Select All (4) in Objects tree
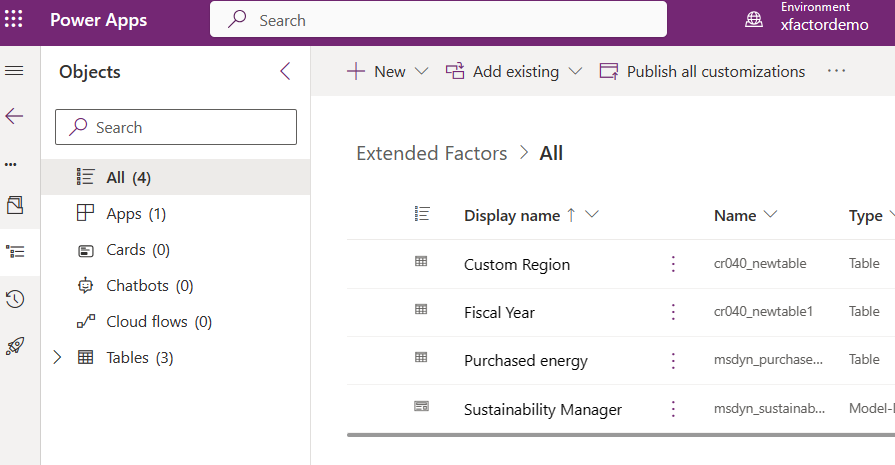This screenshot has width=895, height=465. point(175,177)
